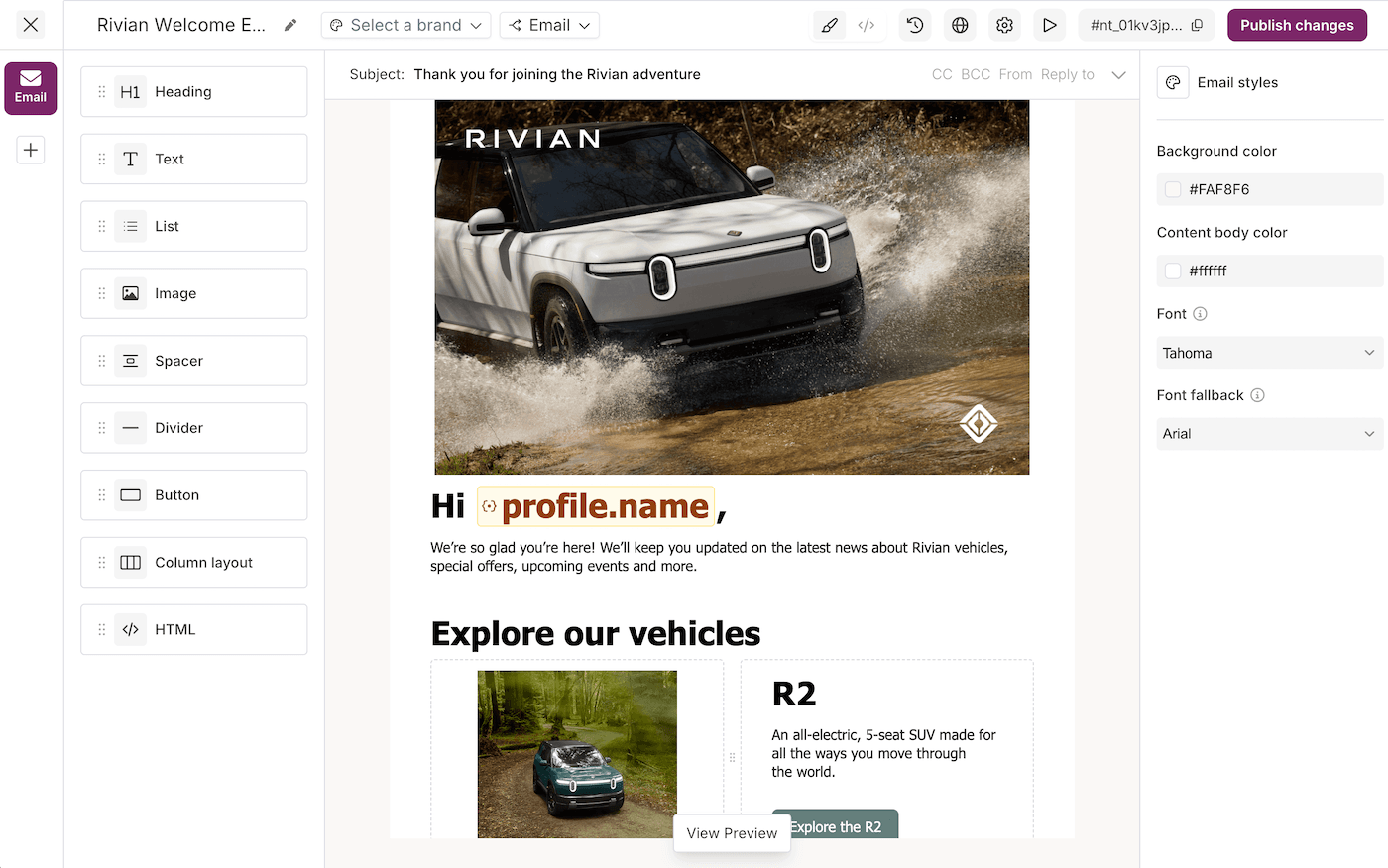
Task: Click the Publish changes button
Action: 1297,25
